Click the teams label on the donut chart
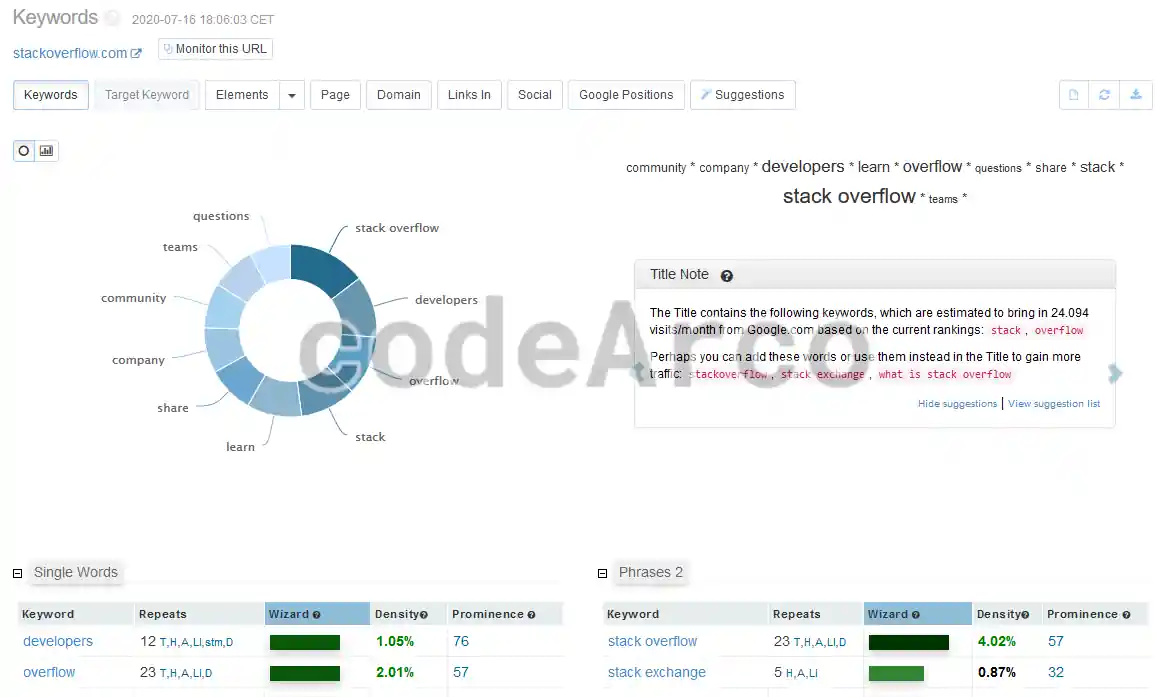This screenshot has width=1165, height=697. tap(181, 247)
